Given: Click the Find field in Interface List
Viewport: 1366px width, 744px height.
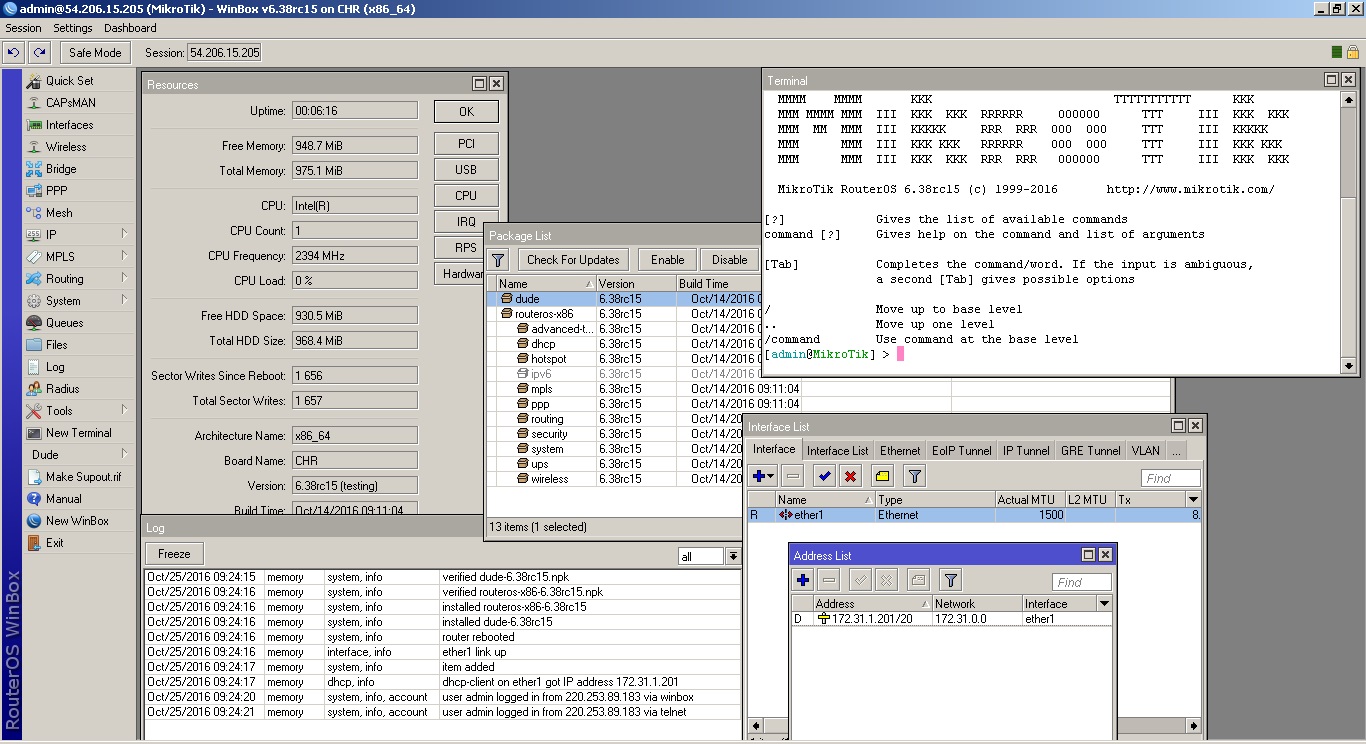Looking at the screenshot, I should pyautogui.click(x=1170, y=478).
